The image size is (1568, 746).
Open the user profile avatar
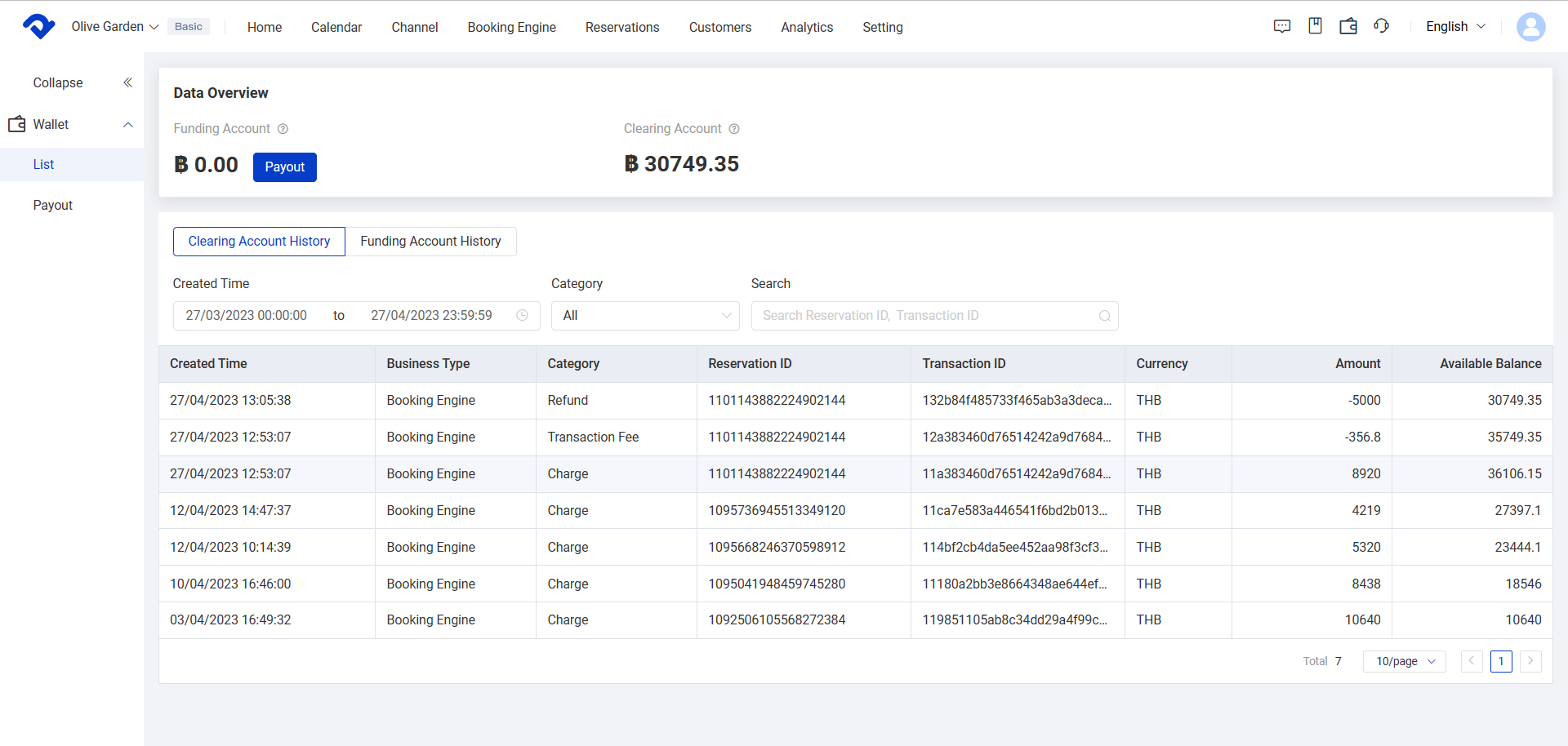tap(1530, 27)
